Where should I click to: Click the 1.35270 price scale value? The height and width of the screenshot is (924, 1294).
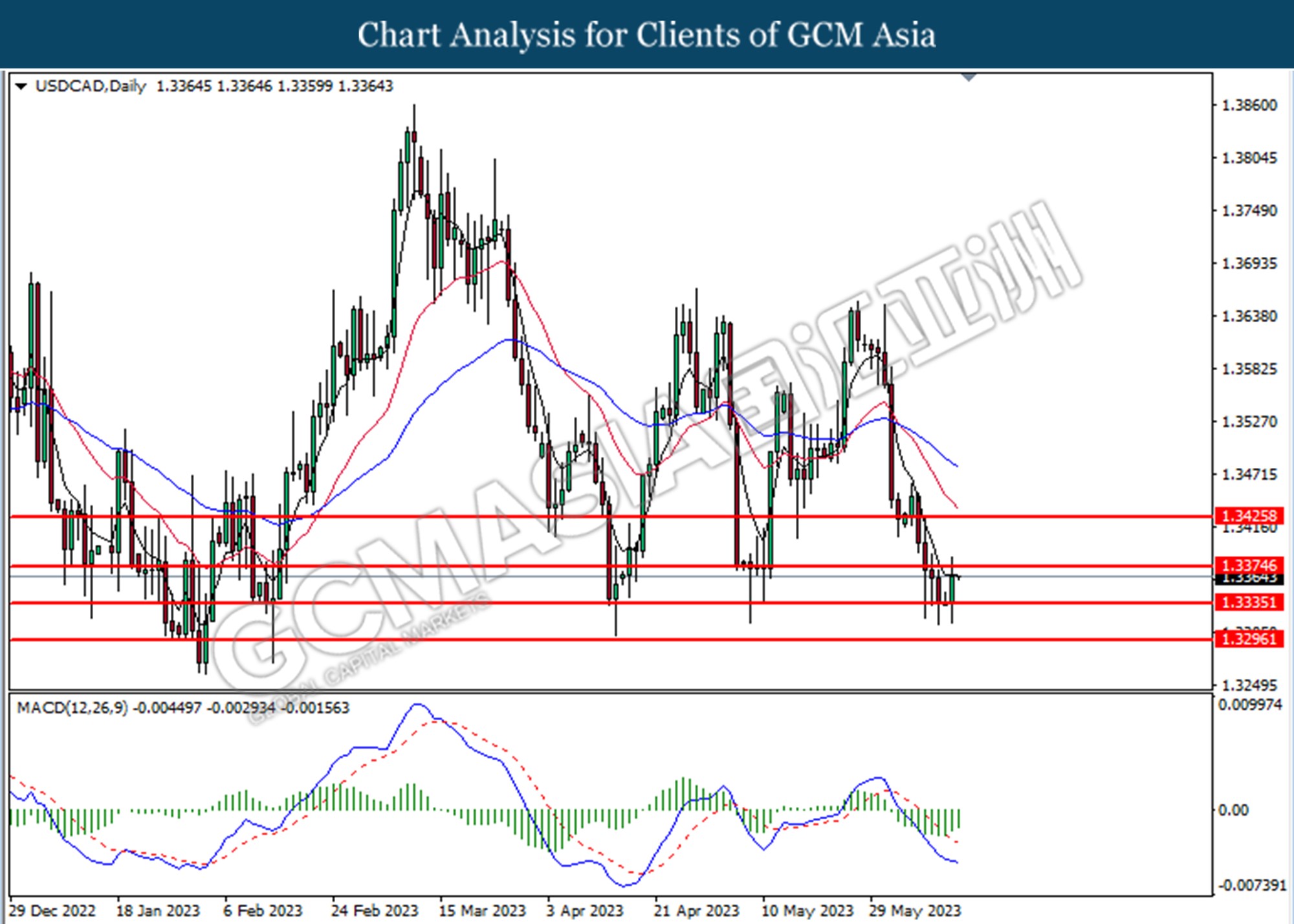[x=1249, y=422]
